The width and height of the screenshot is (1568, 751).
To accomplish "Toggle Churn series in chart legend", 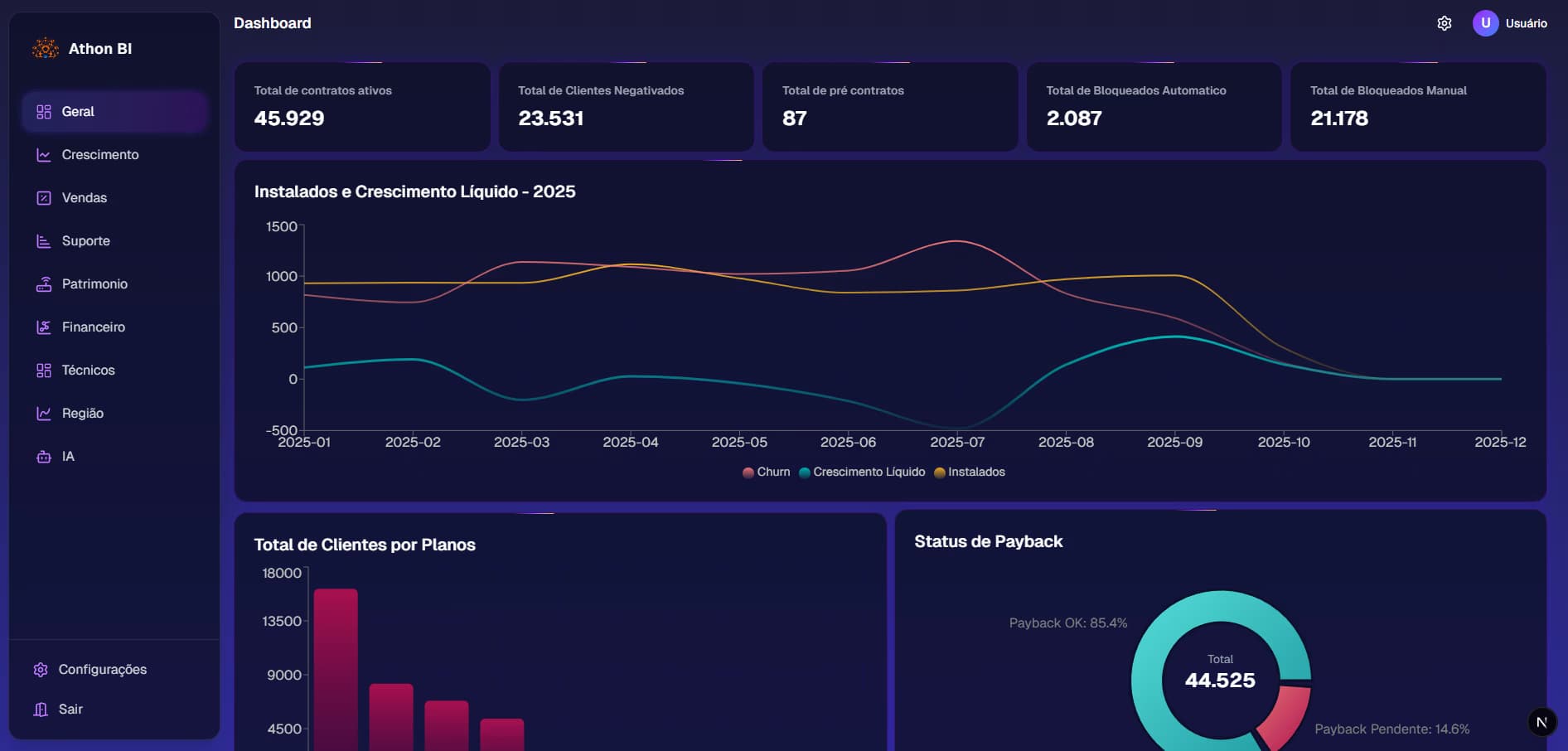I will tap(766, 472).
